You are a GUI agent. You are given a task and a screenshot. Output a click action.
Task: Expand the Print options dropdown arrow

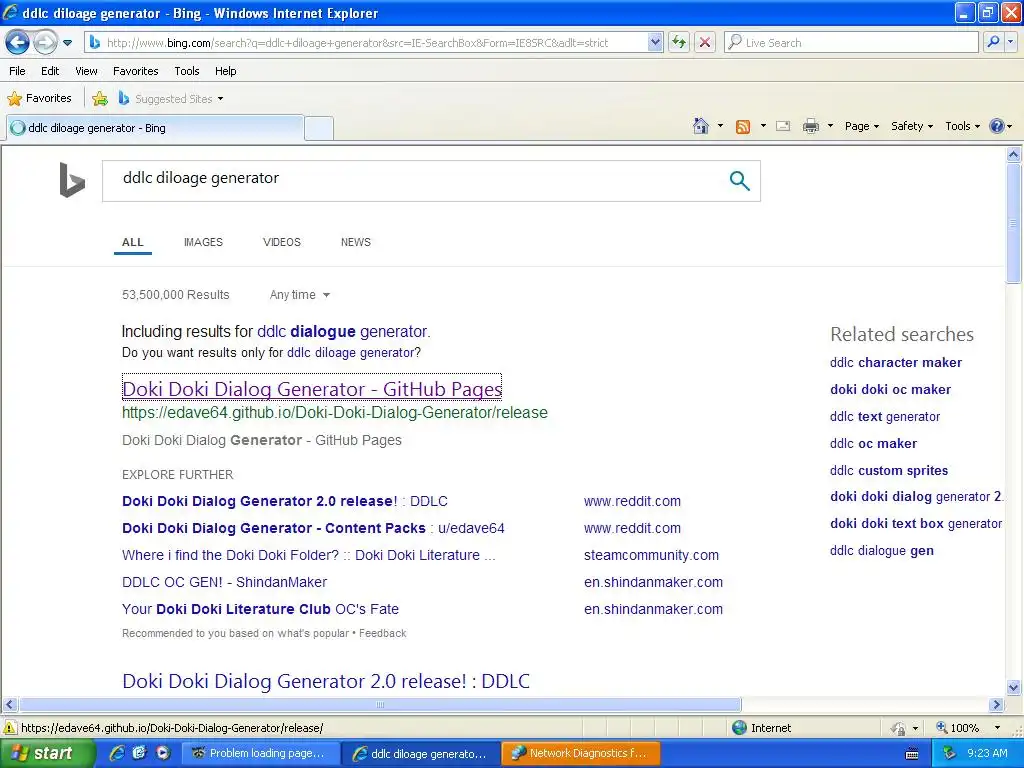[830, 126]
